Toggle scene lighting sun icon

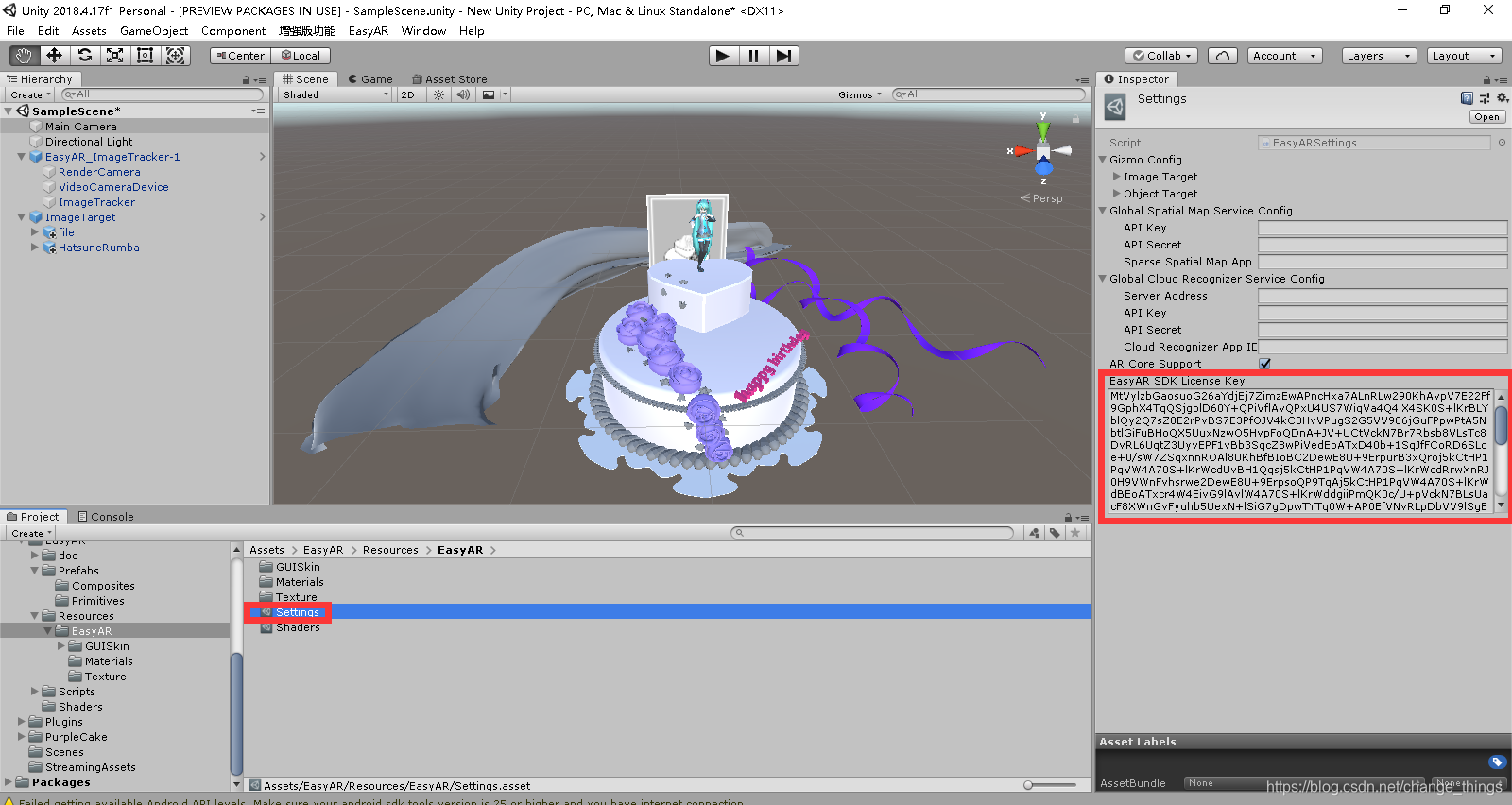[438, 94]
